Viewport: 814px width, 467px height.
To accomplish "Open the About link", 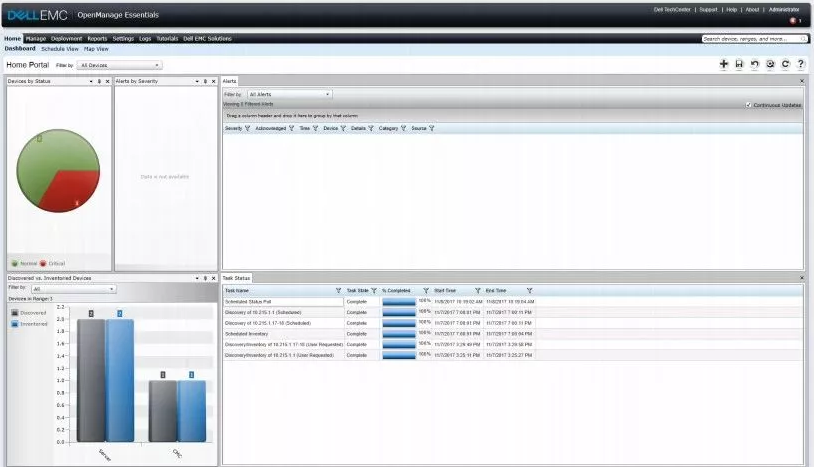I will [752, 10].
